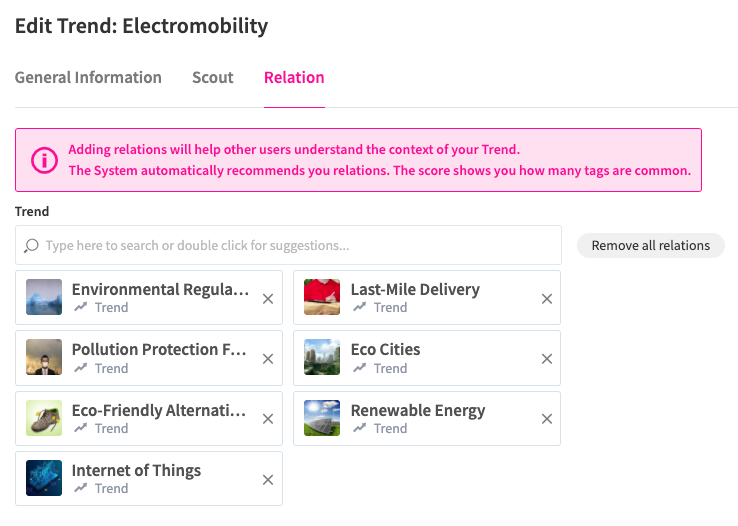
Task: Open the General Information tab
Action: point(88,78)
